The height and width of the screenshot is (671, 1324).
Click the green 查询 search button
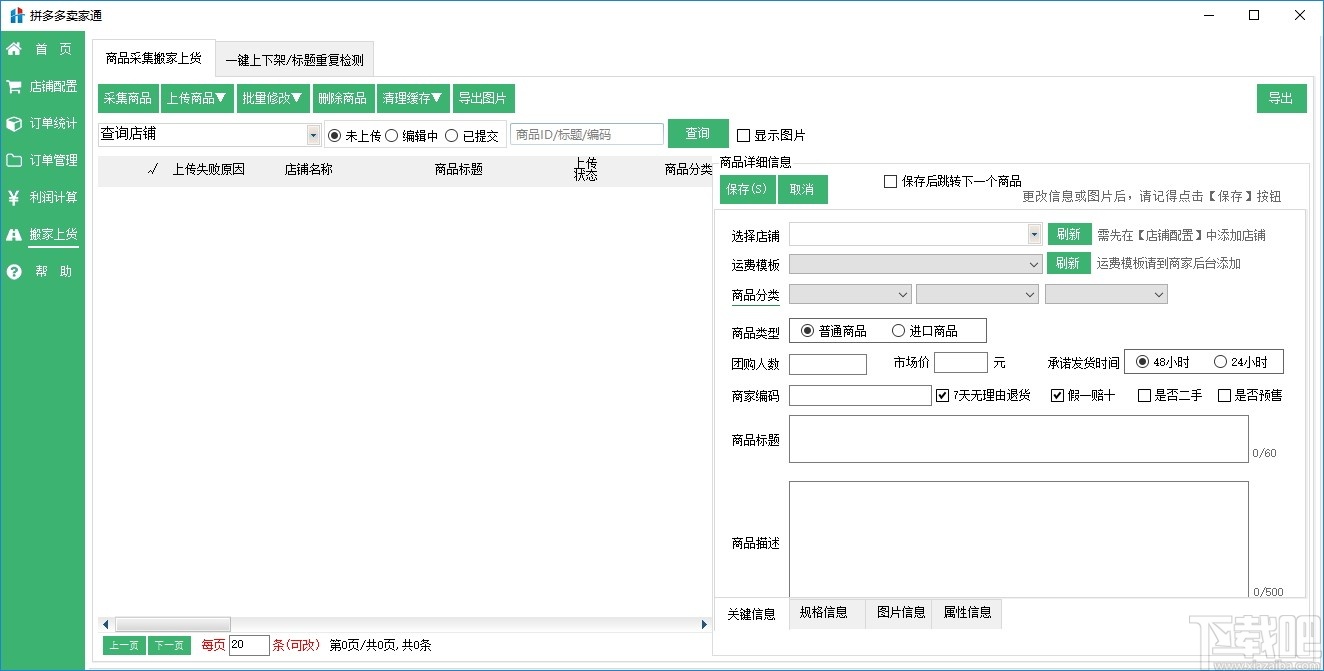[697, 133]
